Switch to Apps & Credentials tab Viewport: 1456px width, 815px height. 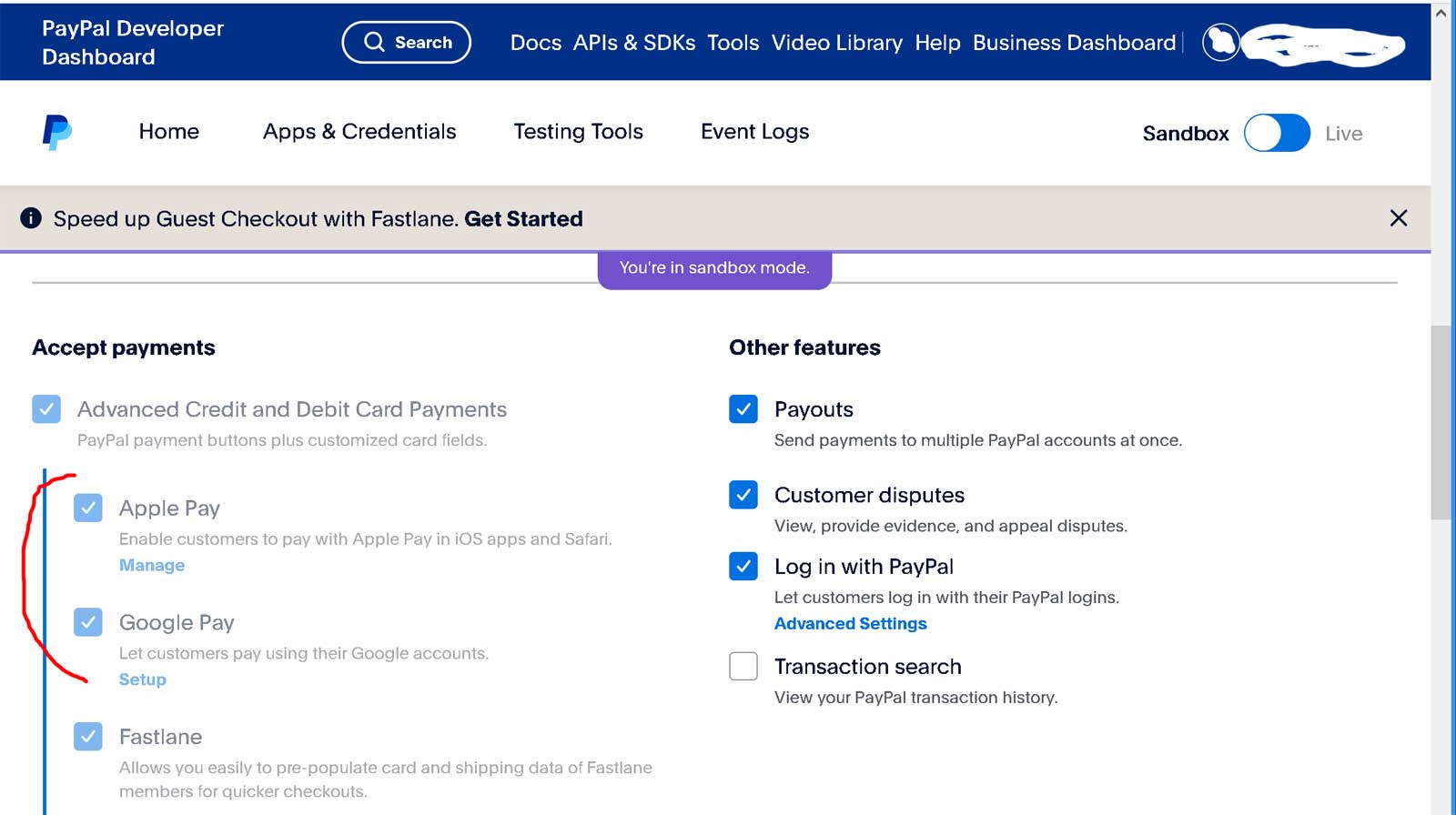(359, 132)
